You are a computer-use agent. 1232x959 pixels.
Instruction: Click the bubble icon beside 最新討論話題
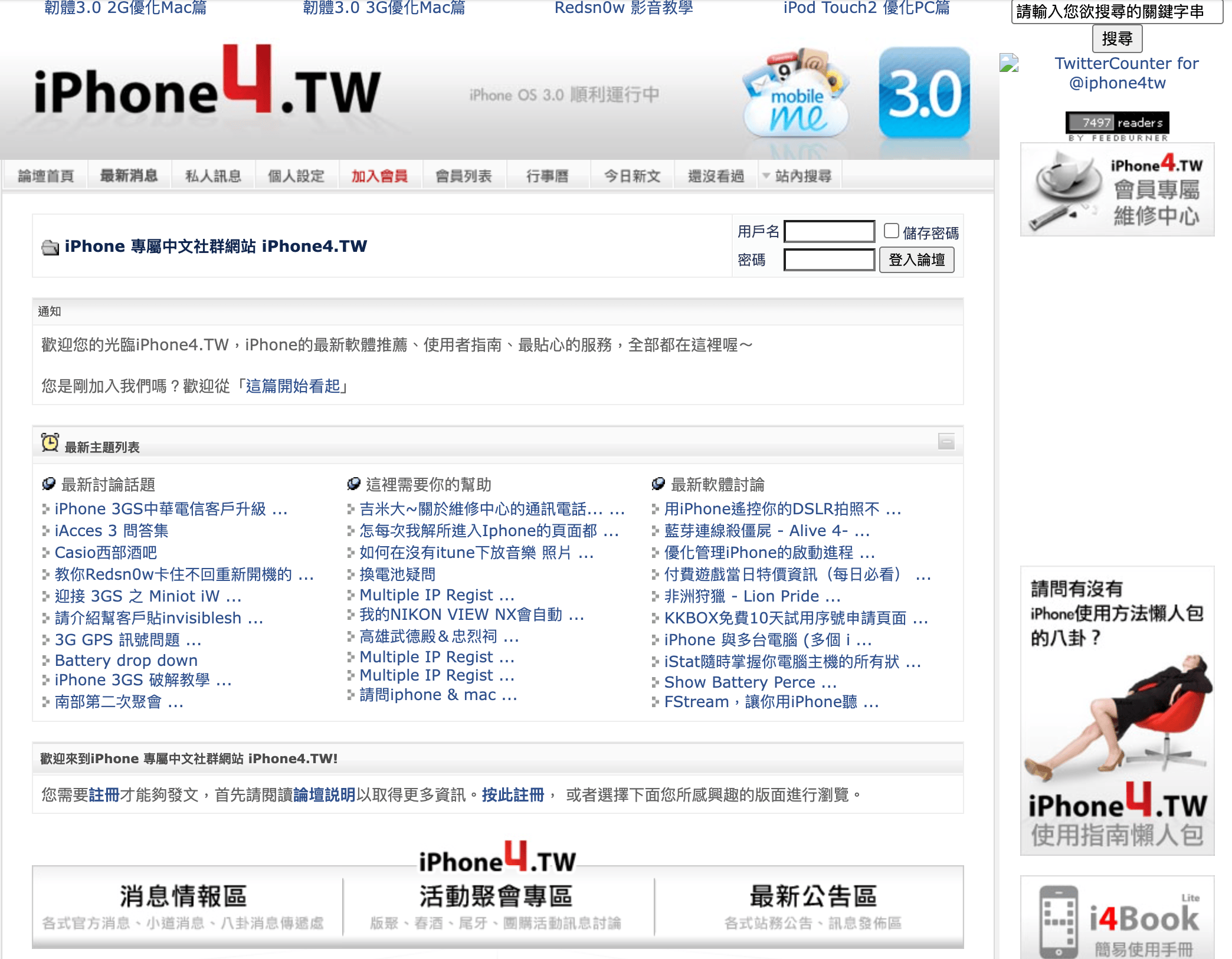(49, 484)
